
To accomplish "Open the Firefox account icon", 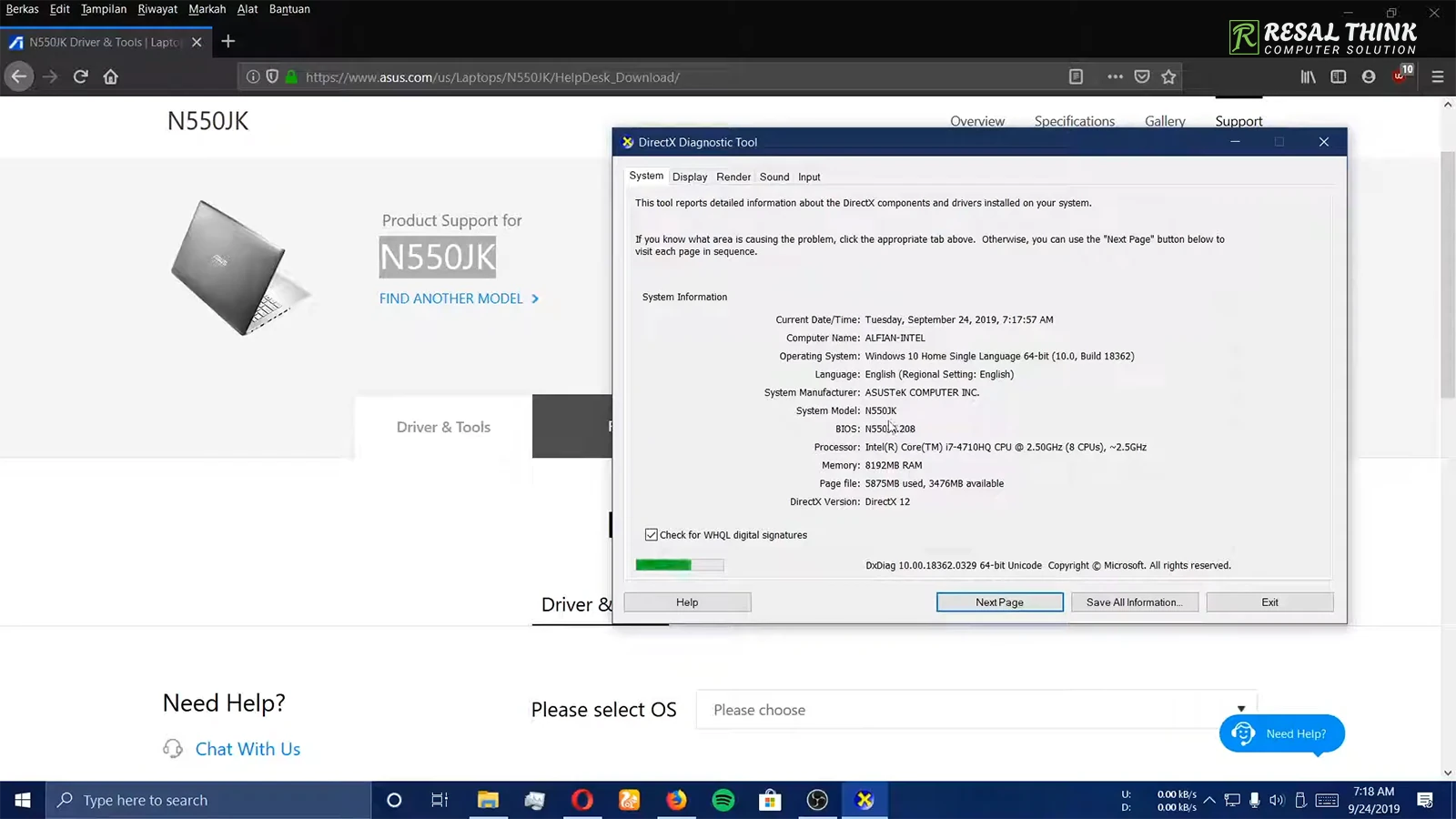I will pos(1369,76).
